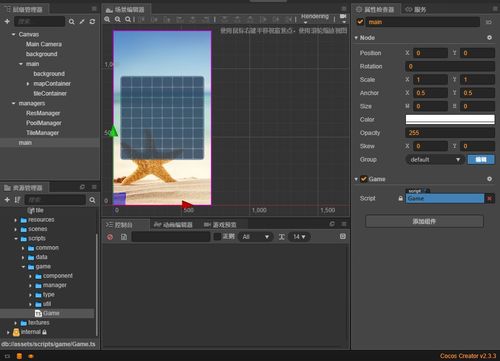
Task: Click the inspector lock icon beside node name
Action: (x=489, y=22)
